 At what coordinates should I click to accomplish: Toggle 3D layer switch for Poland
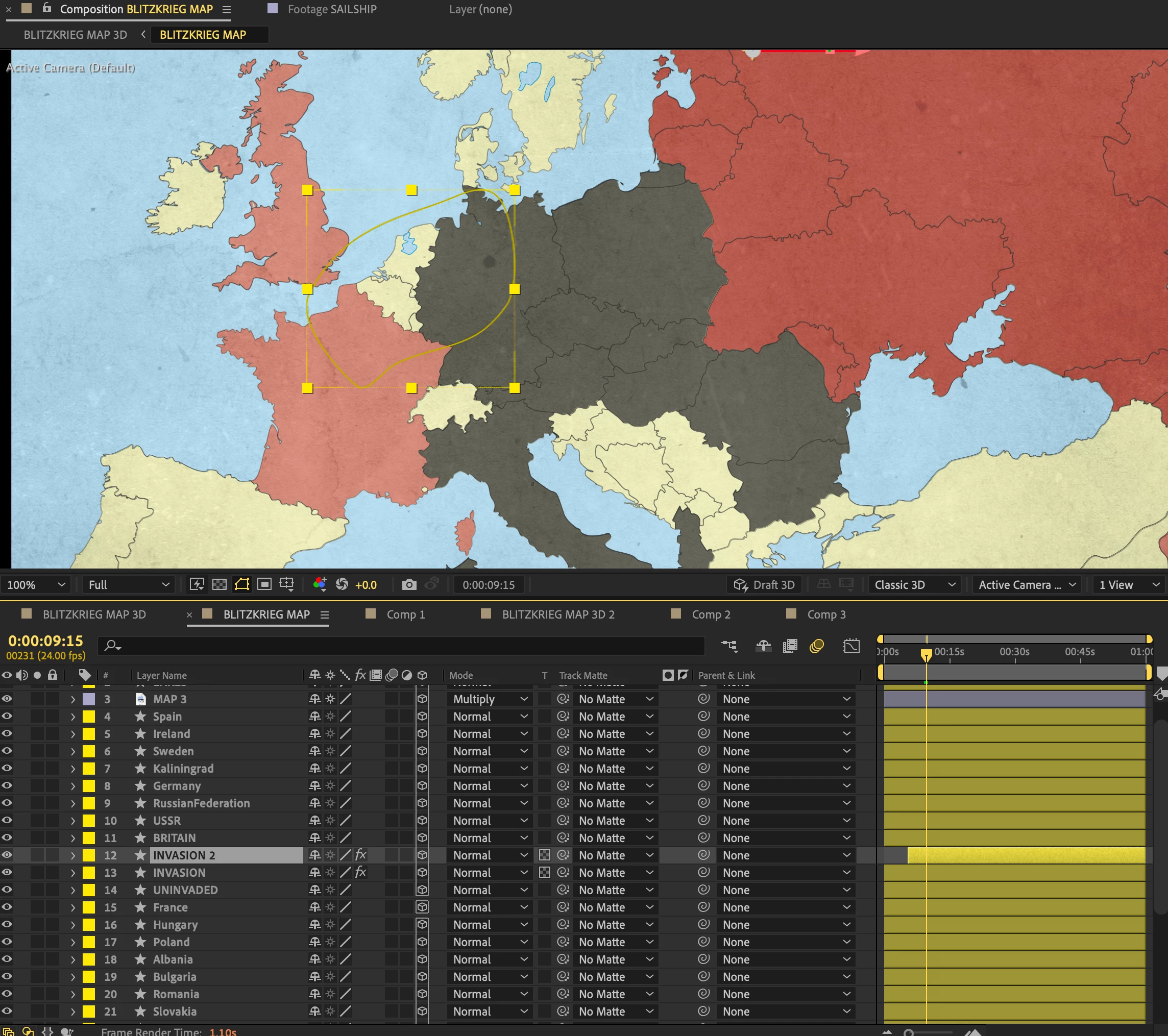click(422, 942)
